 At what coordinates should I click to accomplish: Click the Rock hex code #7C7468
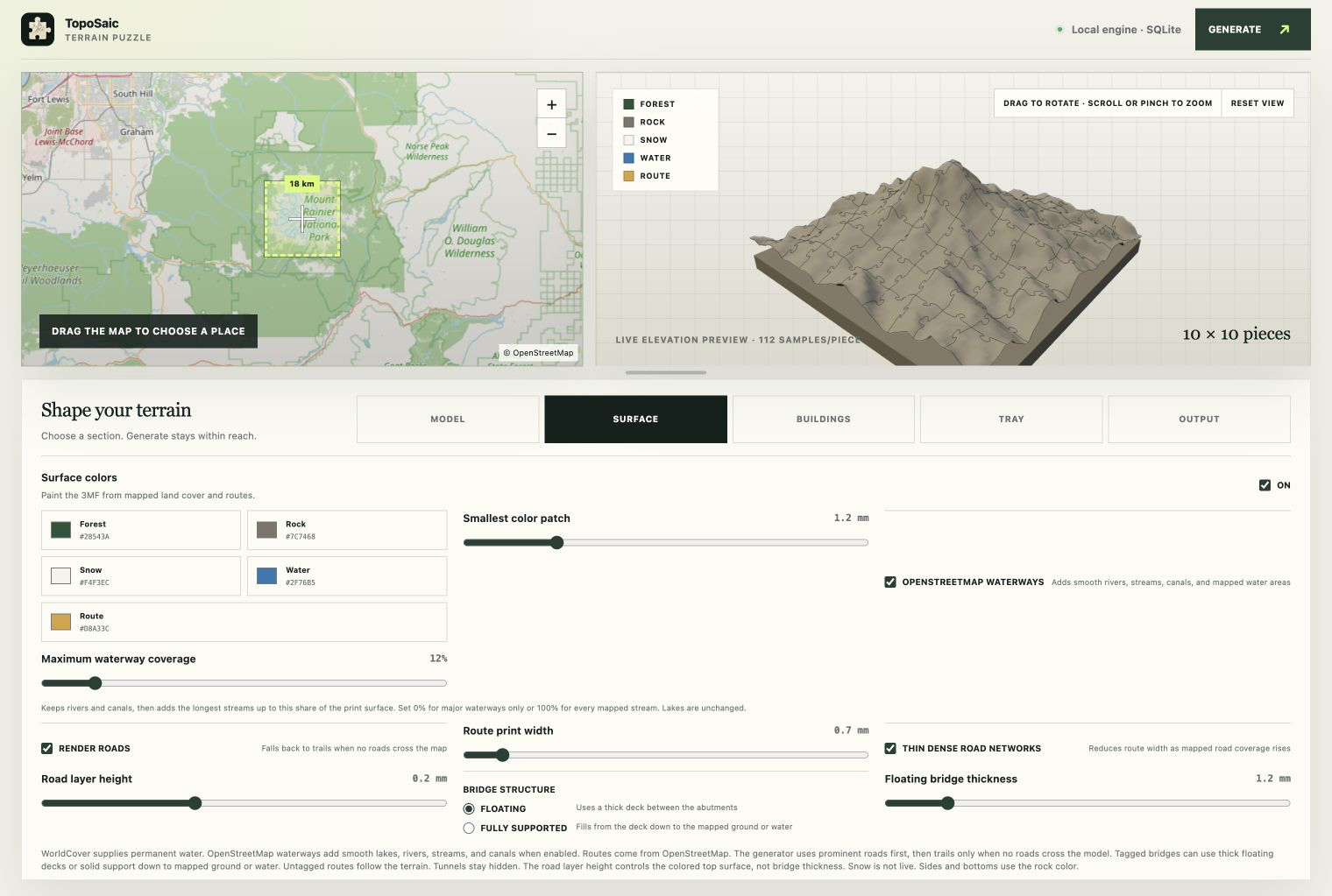pyautogui.click(x=301, y=537)
